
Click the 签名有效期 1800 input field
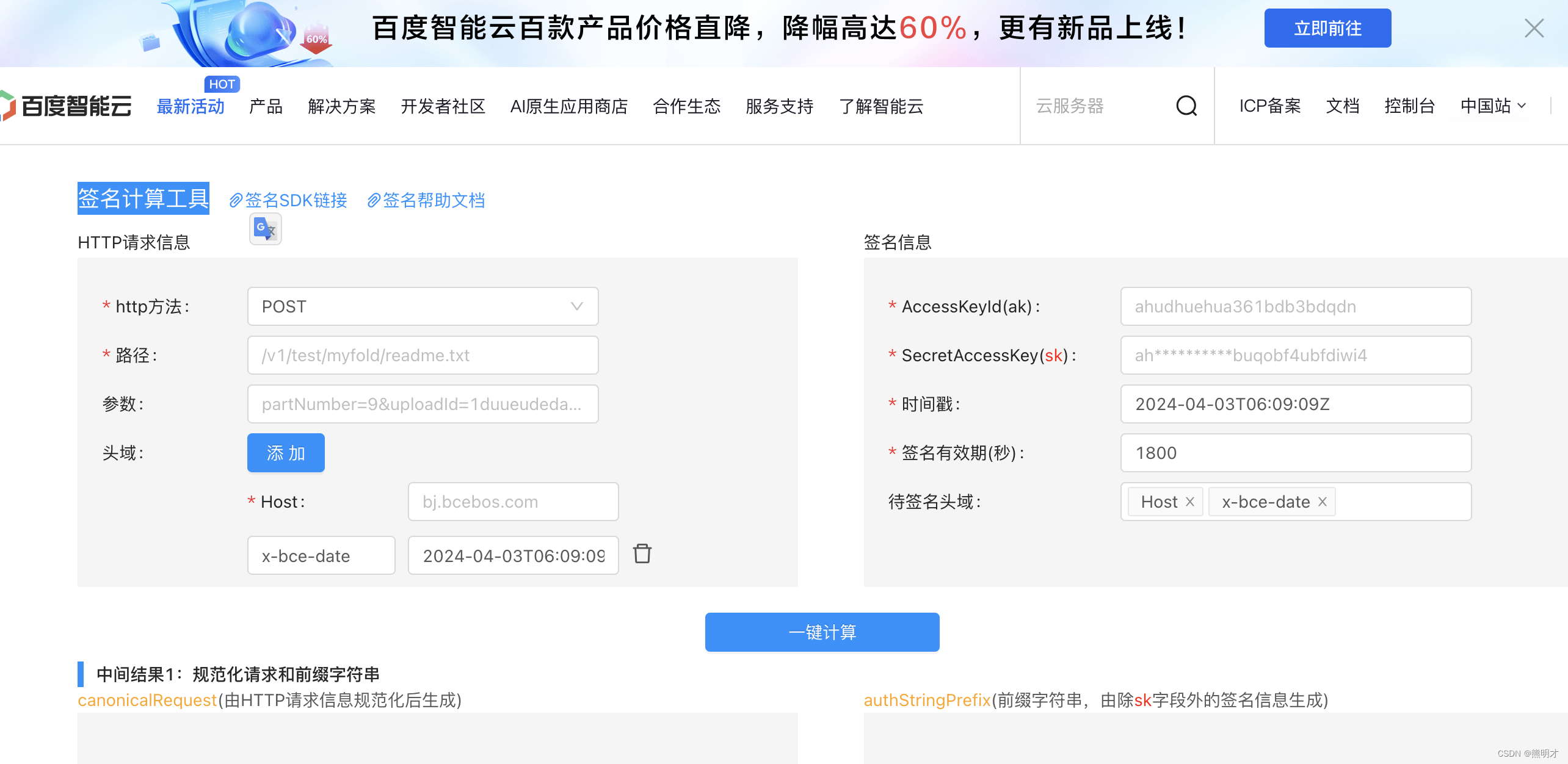[1296, 453]
